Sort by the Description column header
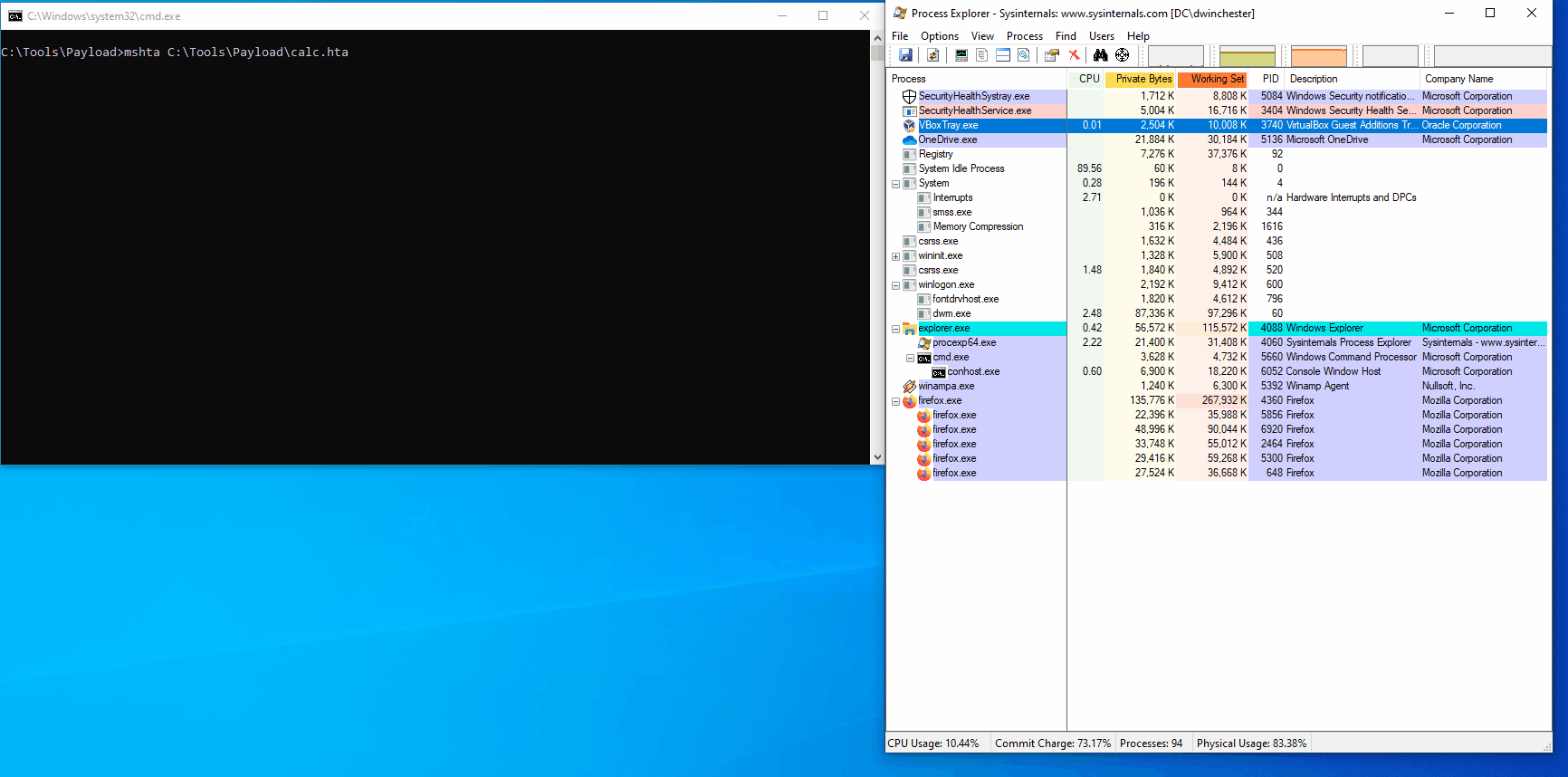Image resolution: width=1568 pixels, height=777 pixels. (1353, 79)
